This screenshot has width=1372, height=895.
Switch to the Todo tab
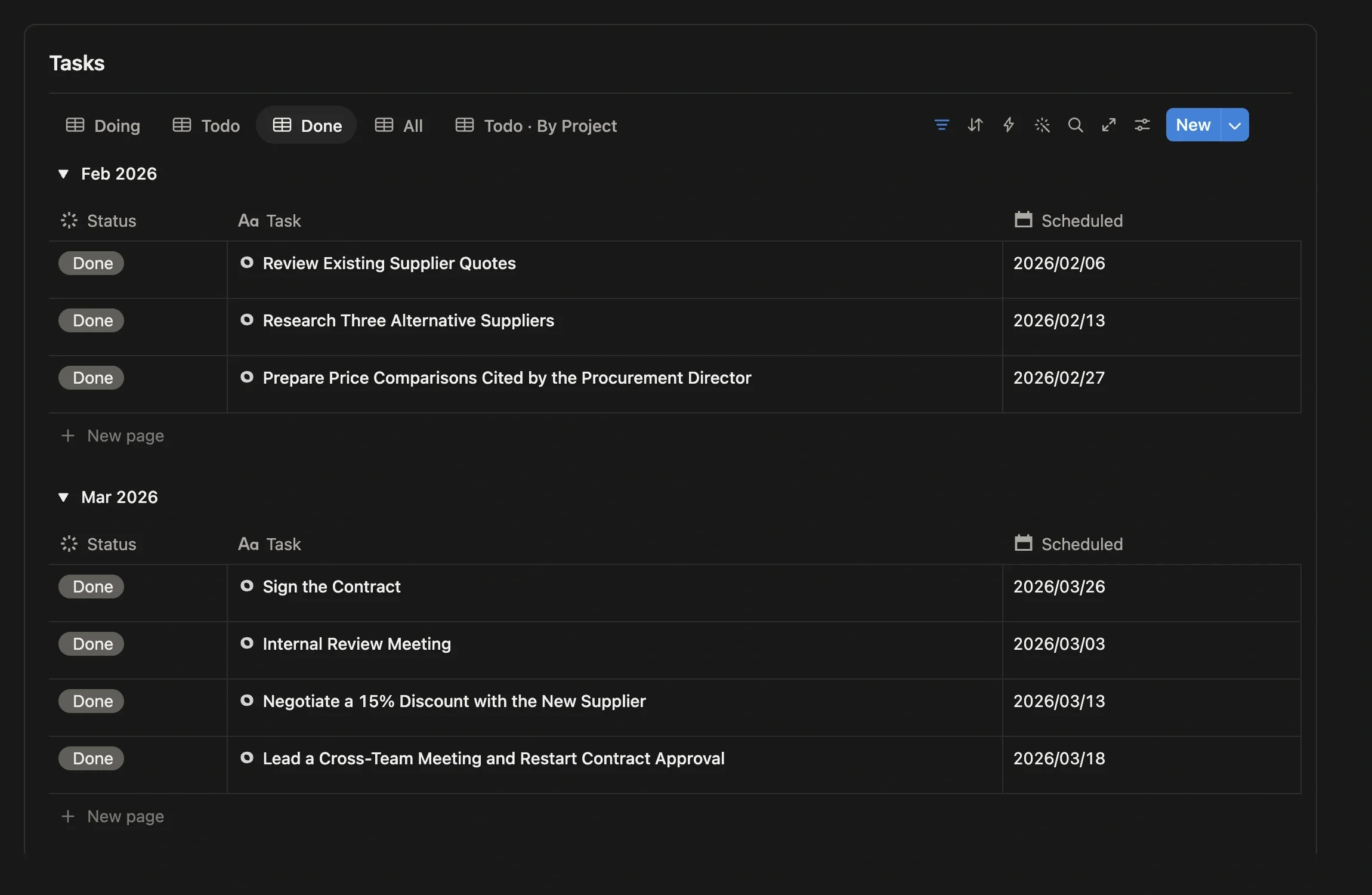206,125
